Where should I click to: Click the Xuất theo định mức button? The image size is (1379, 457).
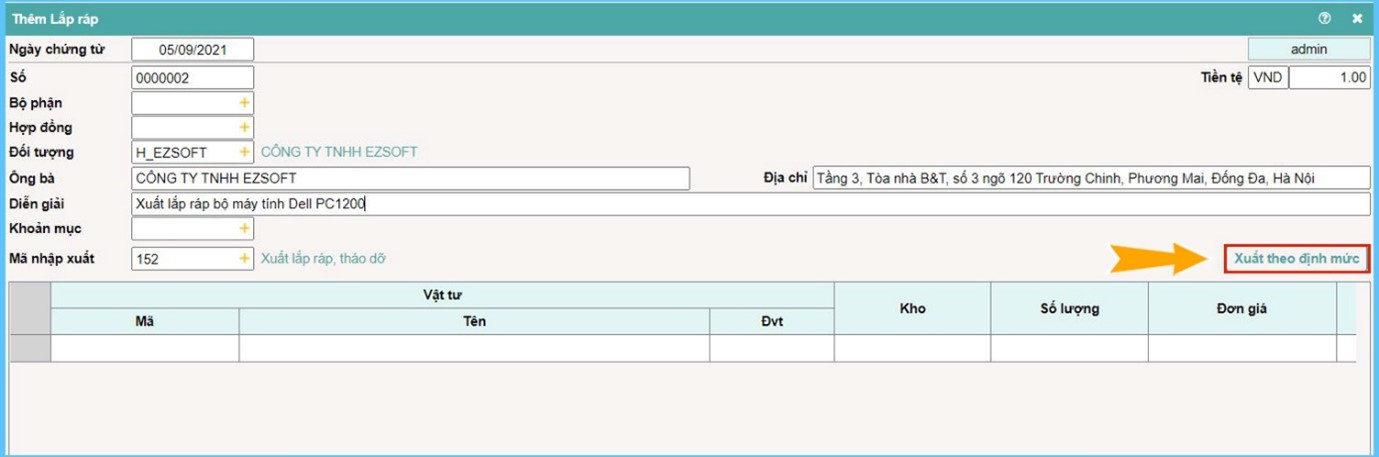[x=1296, y=258]
